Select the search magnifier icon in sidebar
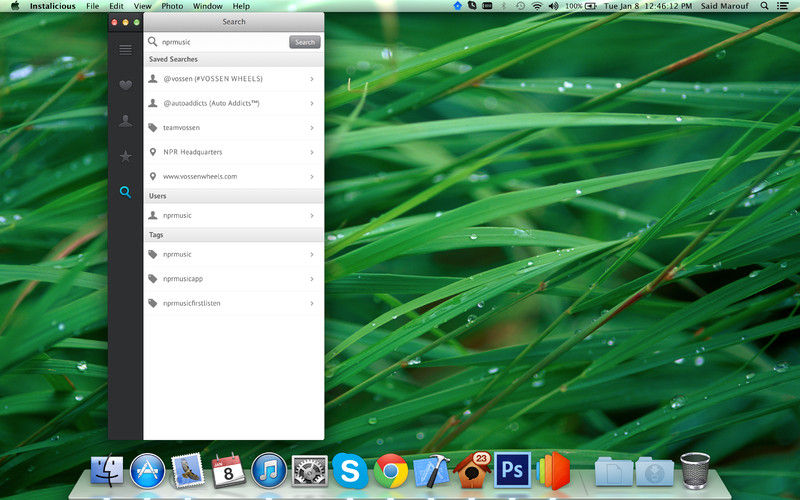 click(x=125, y=192)
